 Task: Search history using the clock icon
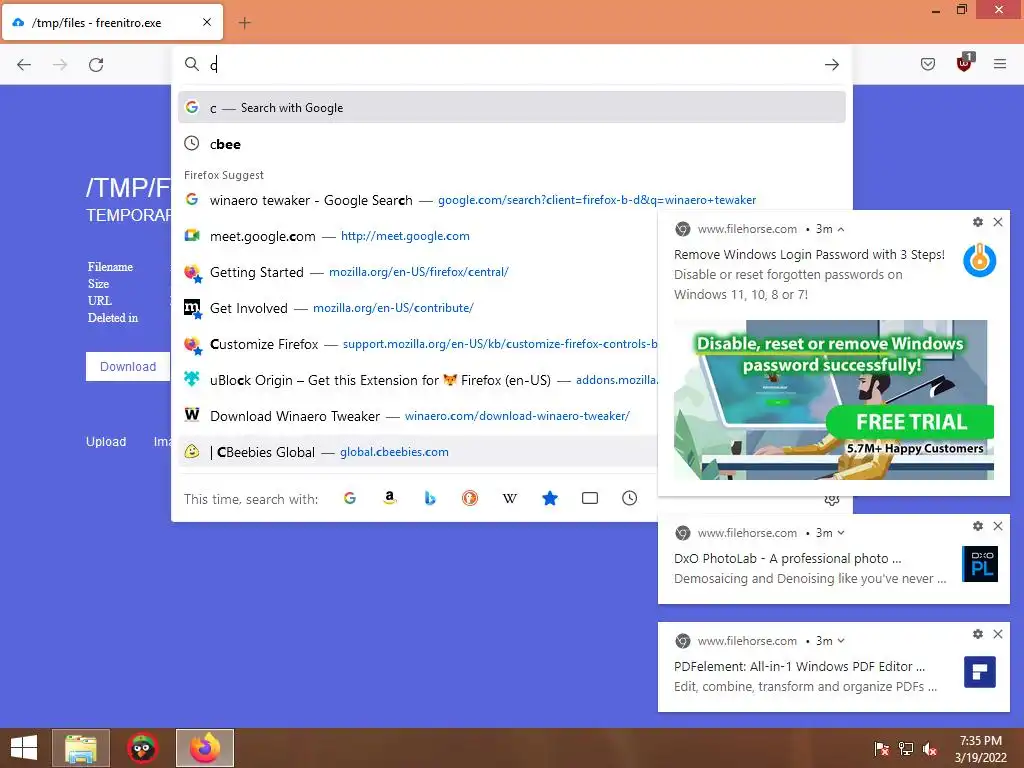click(630, 498)
